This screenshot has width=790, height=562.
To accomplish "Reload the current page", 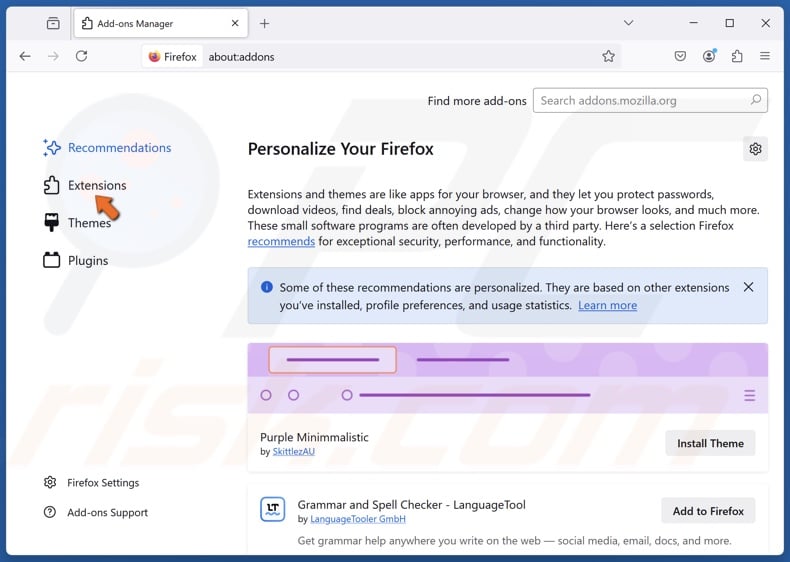I will [82, 56].
